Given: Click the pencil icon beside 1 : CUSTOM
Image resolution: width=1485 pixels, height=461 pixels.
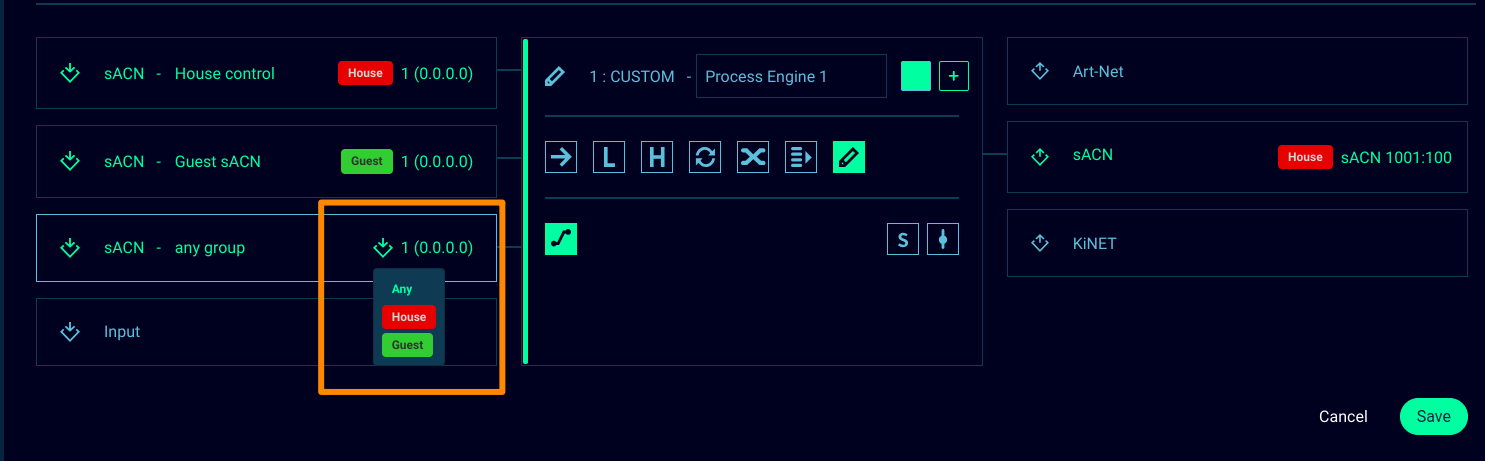Looking at the screenshot, I should pyautogui.click(x=554, y=77).
